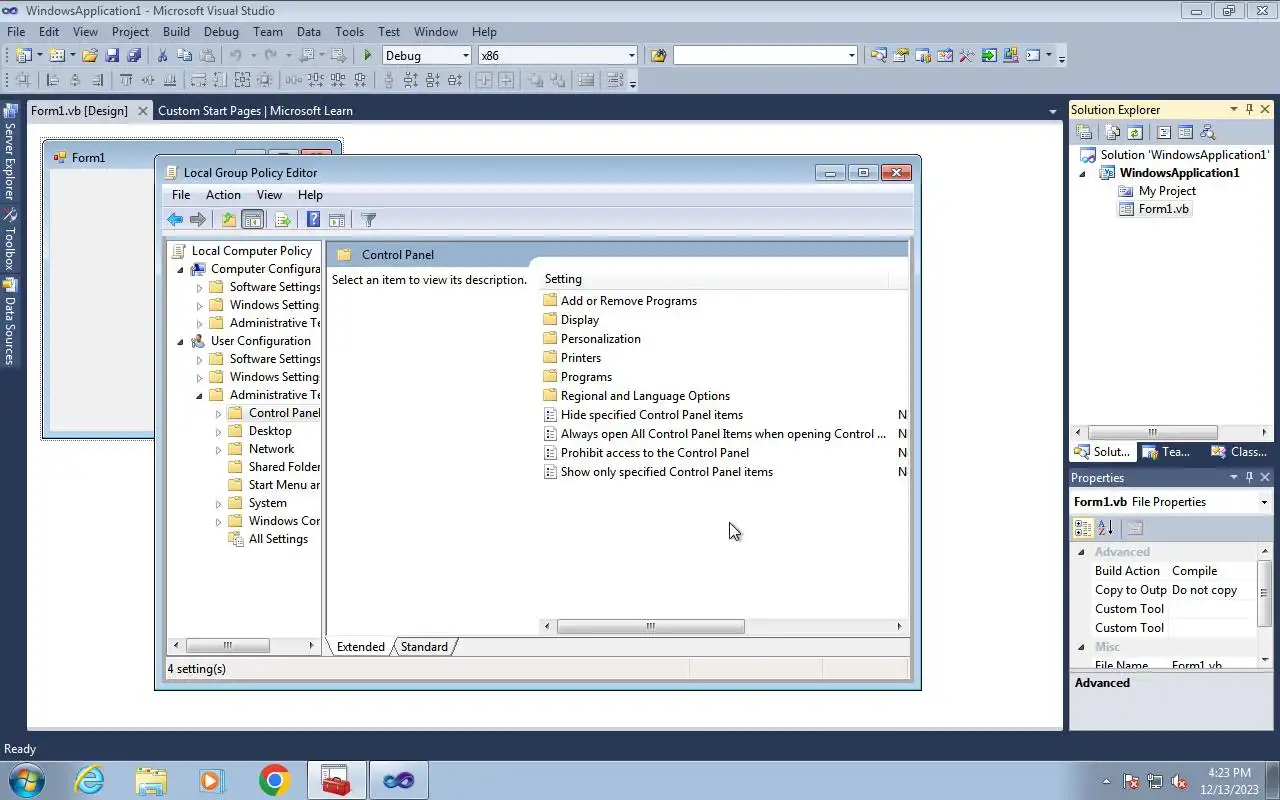The height and width of the screenshot is (800, 1280).
Task: Open View menu in Group Policy Editor
Action: click(269, 195)
